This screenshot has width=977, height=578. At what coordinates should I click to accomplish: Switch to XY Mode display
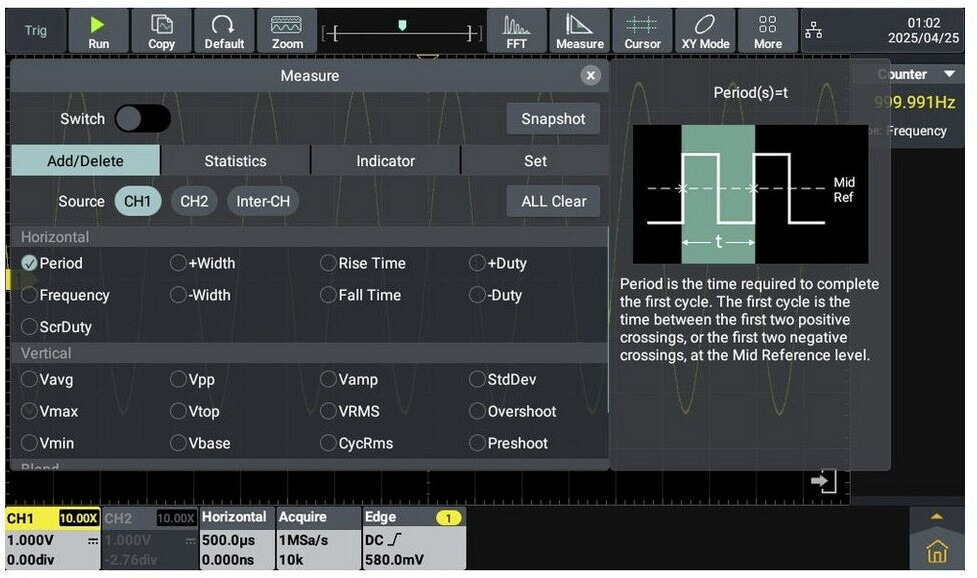705,30
